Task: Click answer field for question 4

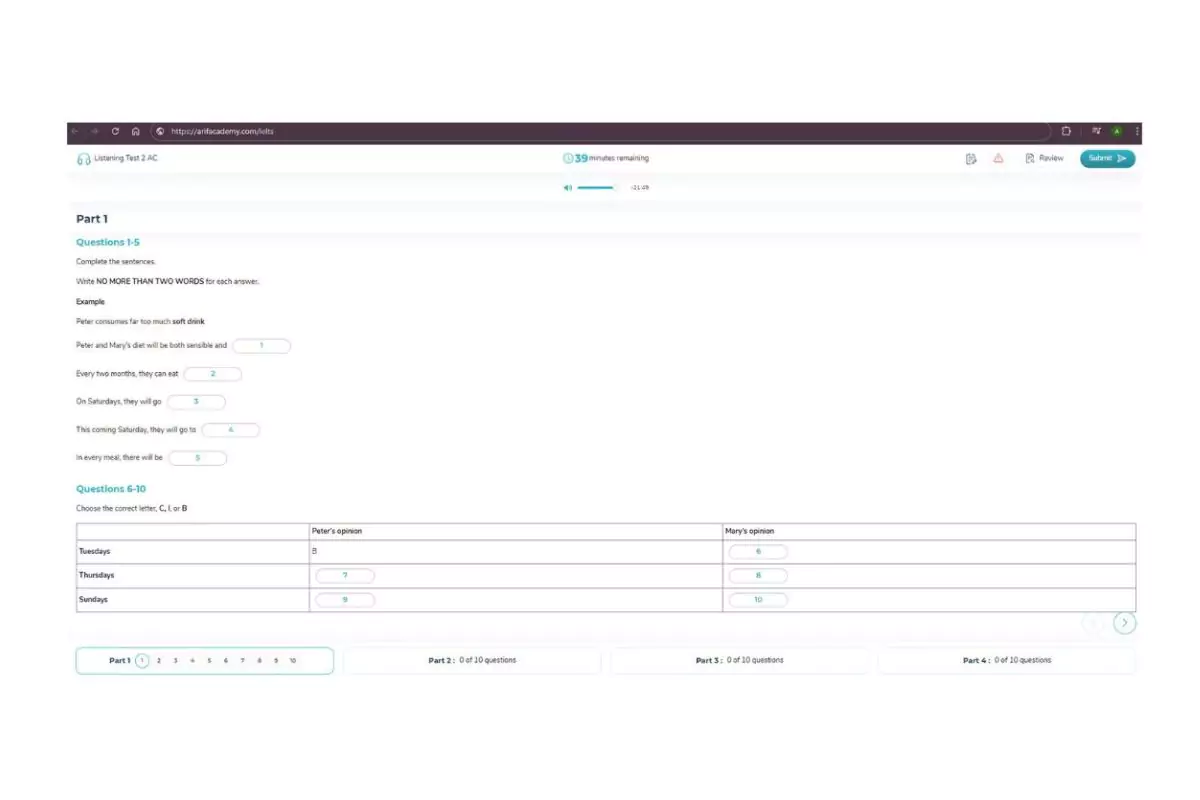Action: 231,430
